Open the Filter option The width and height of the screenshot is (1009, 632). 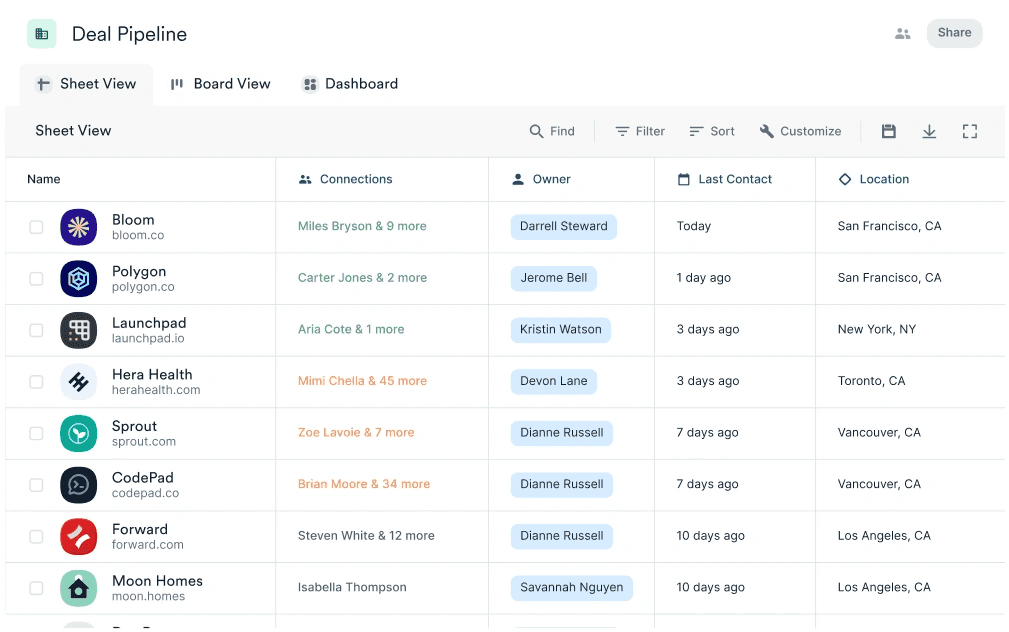(x=640, y=131)
